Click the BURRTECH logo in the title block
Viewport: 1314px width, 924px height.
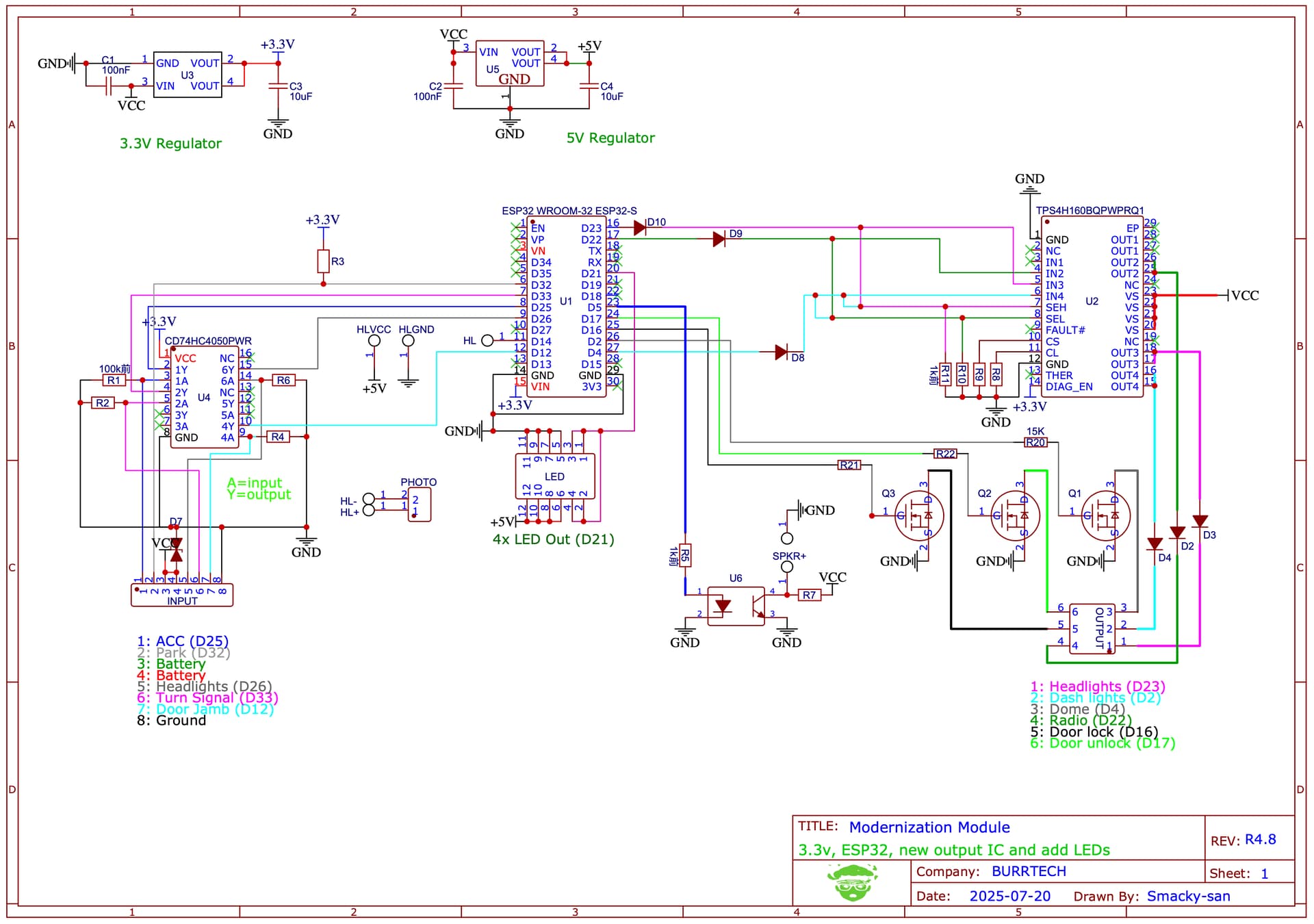853,883
